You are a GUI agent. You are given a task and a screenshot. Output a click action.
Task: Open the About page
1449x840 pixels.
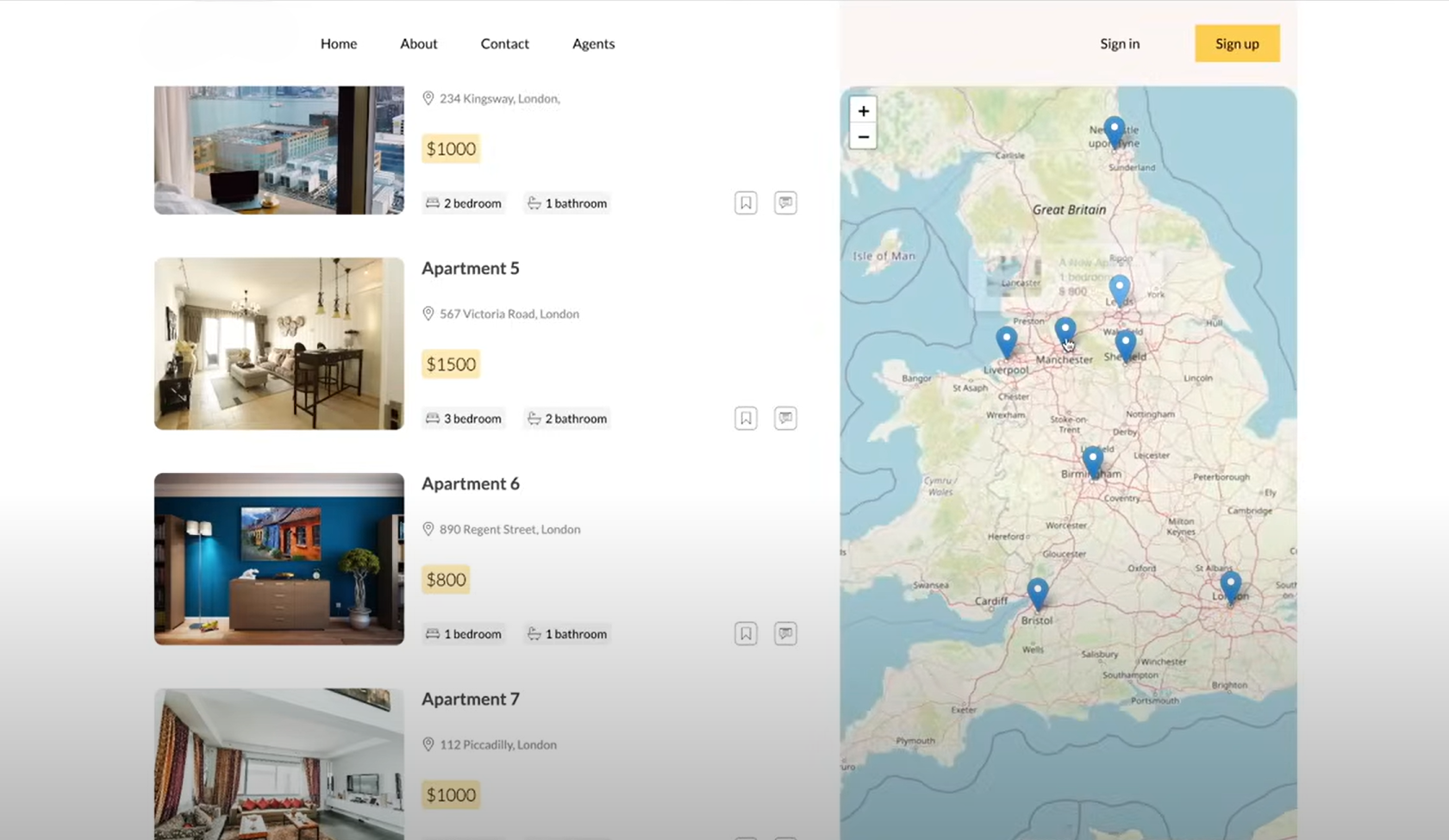418,43
